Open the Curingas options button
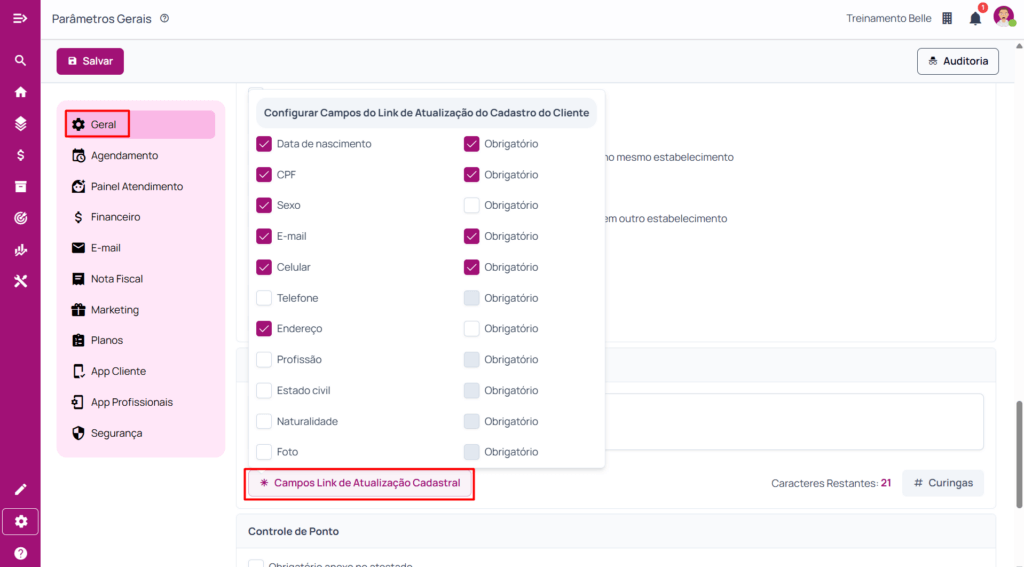The image size is (1024, 567). pos(942,483)
